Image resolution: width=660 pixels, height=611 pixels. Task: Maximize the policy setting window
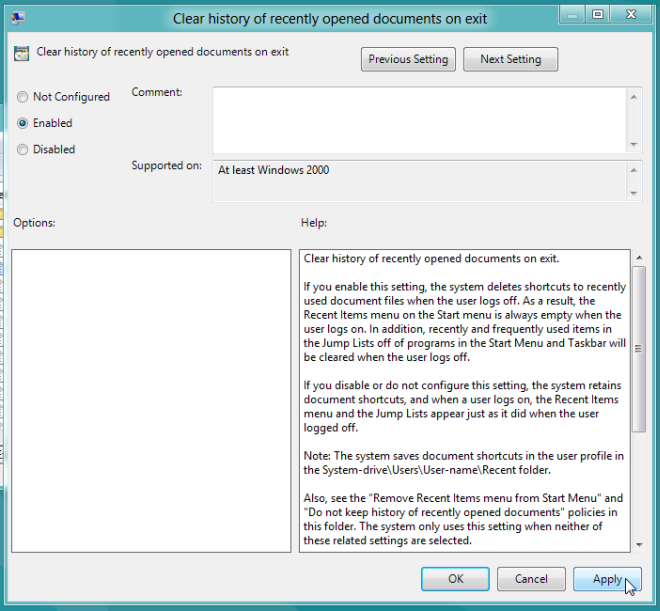click(x=597, y=16)
